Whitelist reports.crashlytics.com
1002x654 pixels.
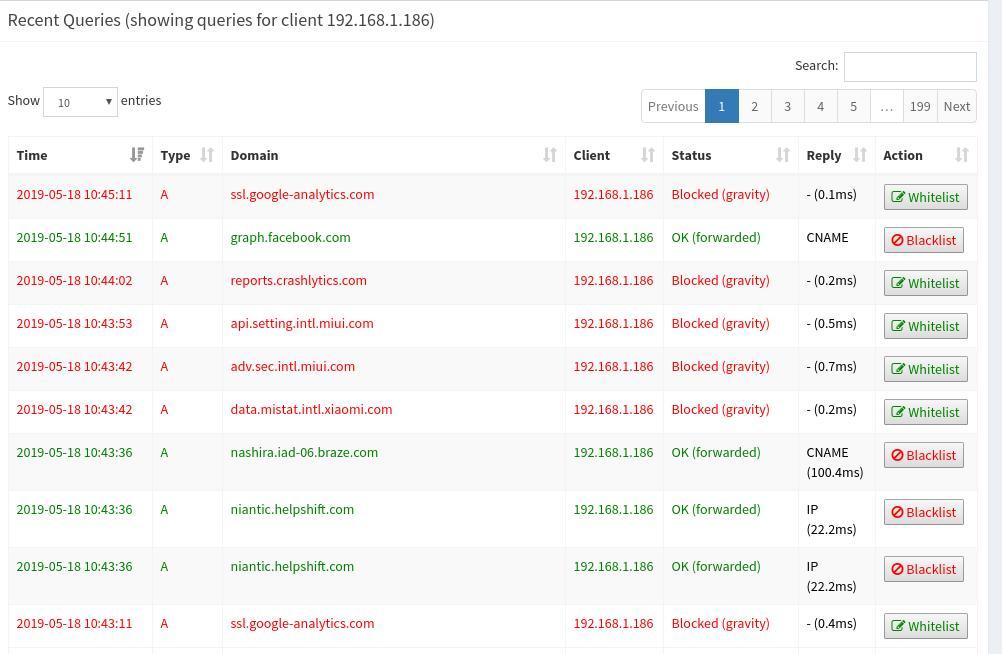925,283
